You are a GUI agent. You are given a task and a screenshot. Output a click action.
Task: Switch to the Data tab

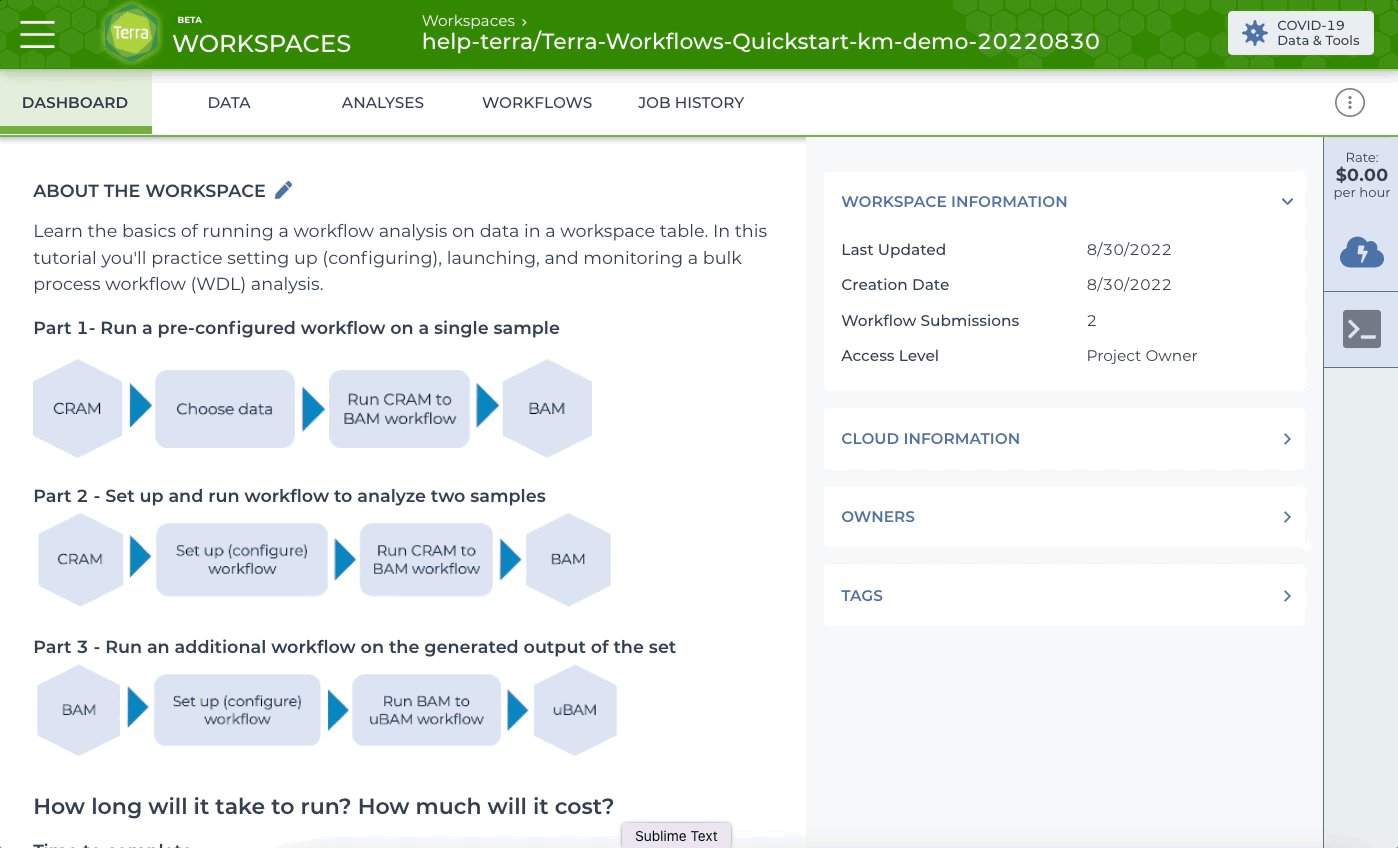point(228,102)
